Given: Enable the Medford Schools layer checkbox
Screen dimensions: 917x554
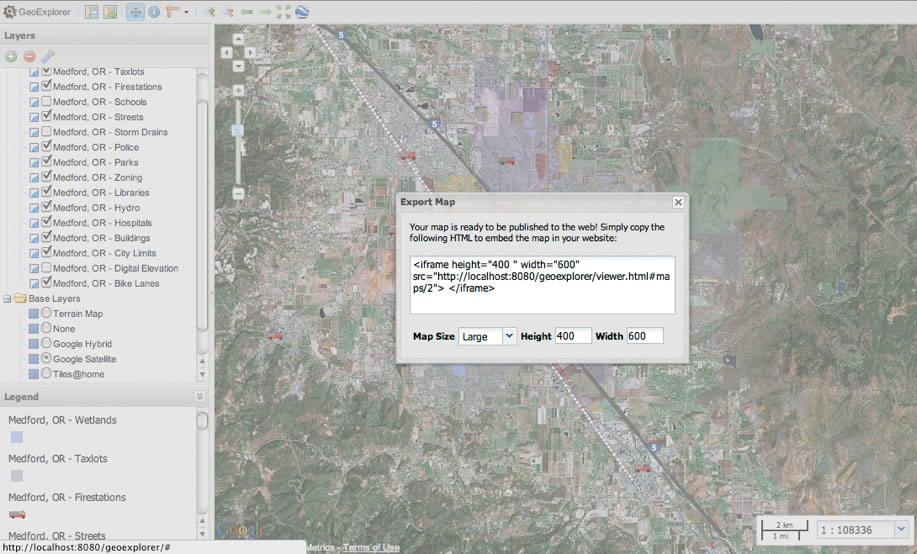Looking at the screenshot, I should [x=47, y=102].
